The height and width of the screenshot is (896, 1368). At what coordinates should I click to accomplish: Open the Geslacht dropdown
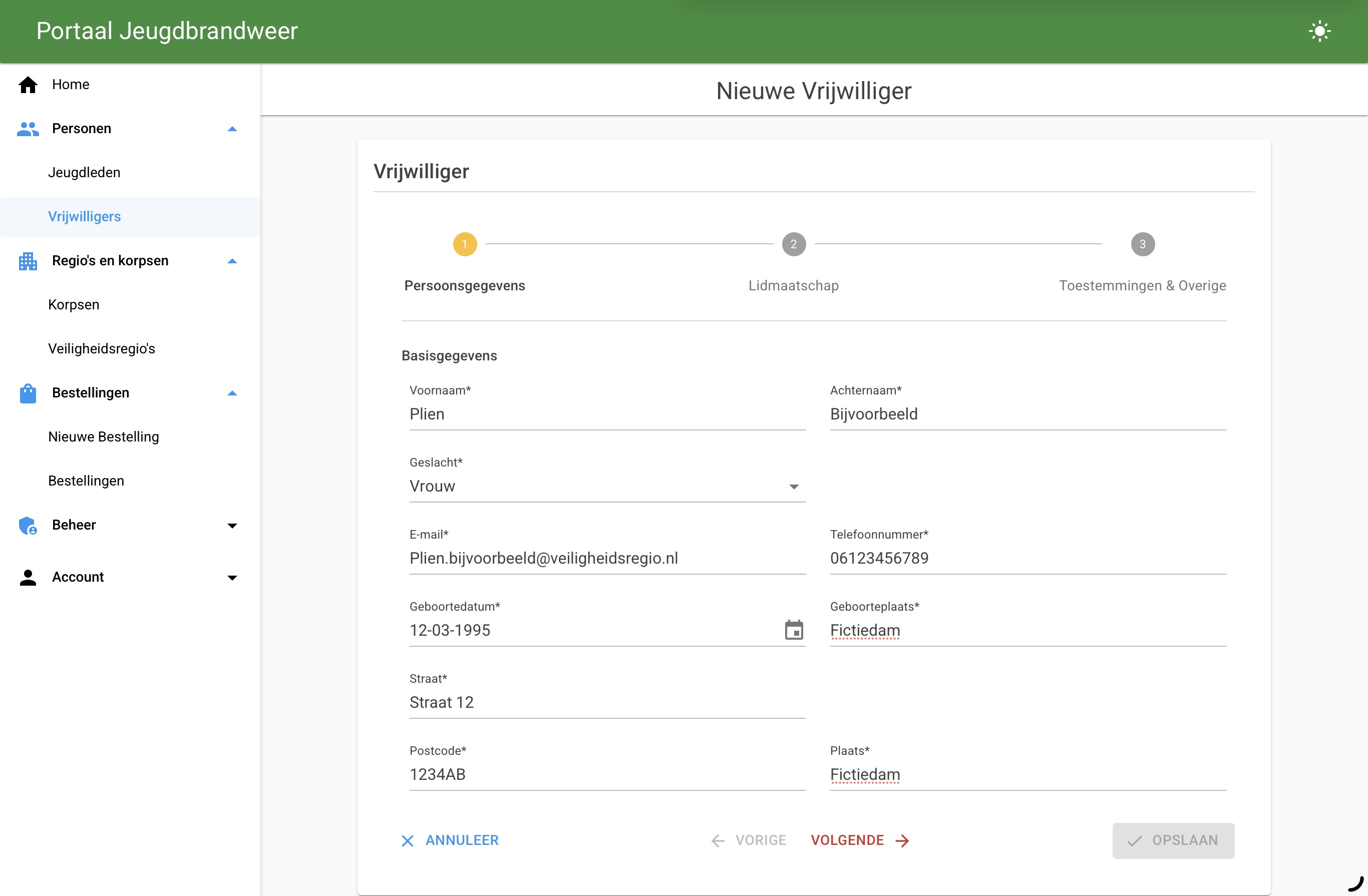coord(607,486)
